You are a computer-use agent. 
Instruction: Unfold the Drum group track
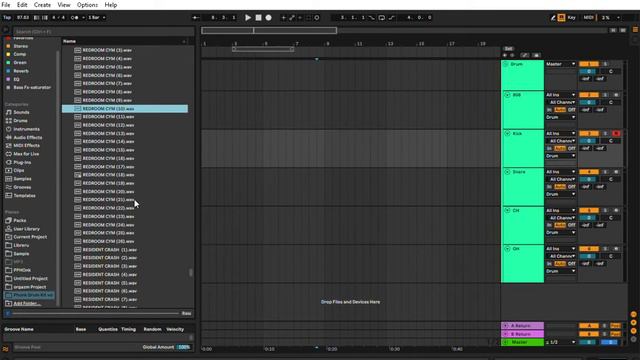click(x=506, y=64)
